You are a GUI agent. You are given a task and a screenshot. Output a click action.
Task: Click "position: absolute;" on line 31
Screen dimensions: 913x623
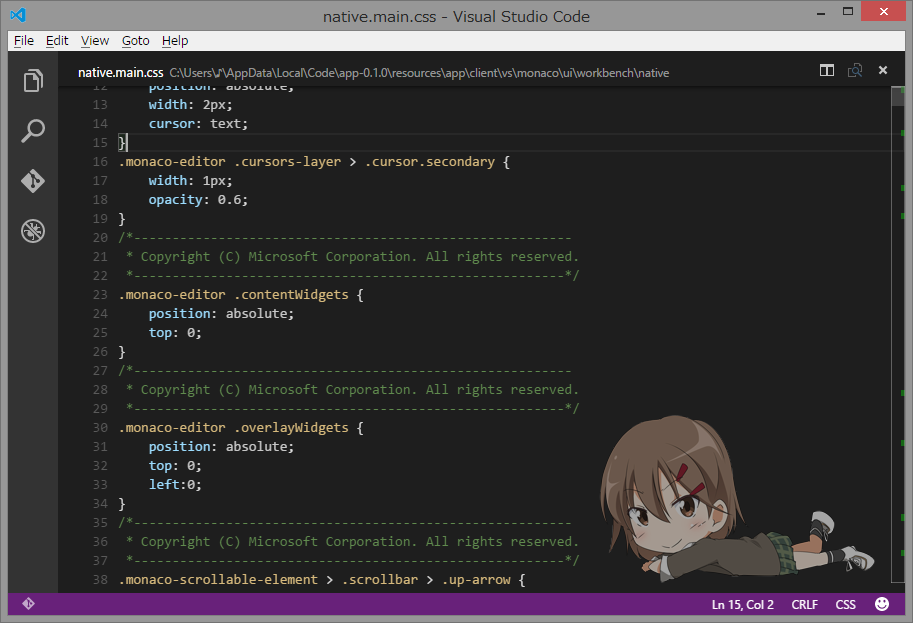[x=221, y=447]
